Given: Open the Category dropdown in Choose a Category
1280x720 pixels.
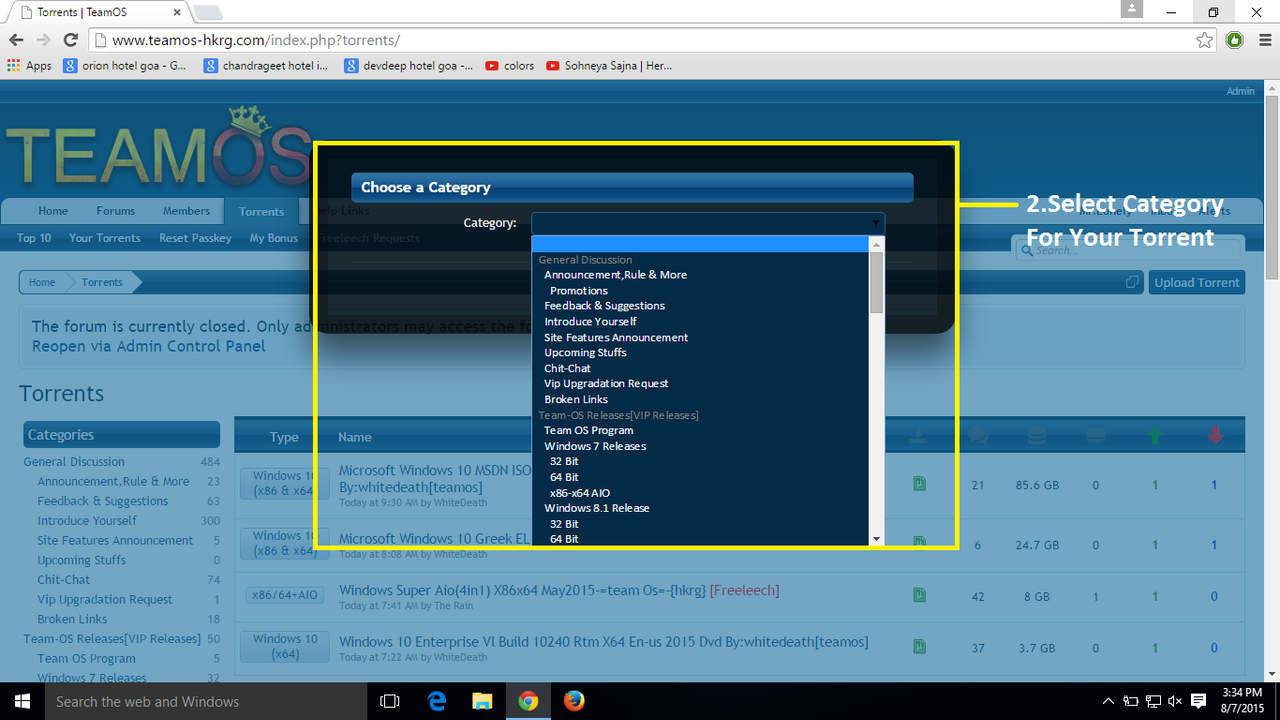Looking at the screenshot, I should [x=708, y=223].
